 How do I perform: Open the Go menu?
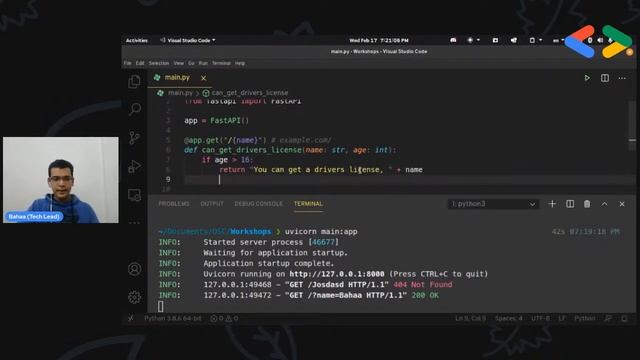[x=191, y=63]
